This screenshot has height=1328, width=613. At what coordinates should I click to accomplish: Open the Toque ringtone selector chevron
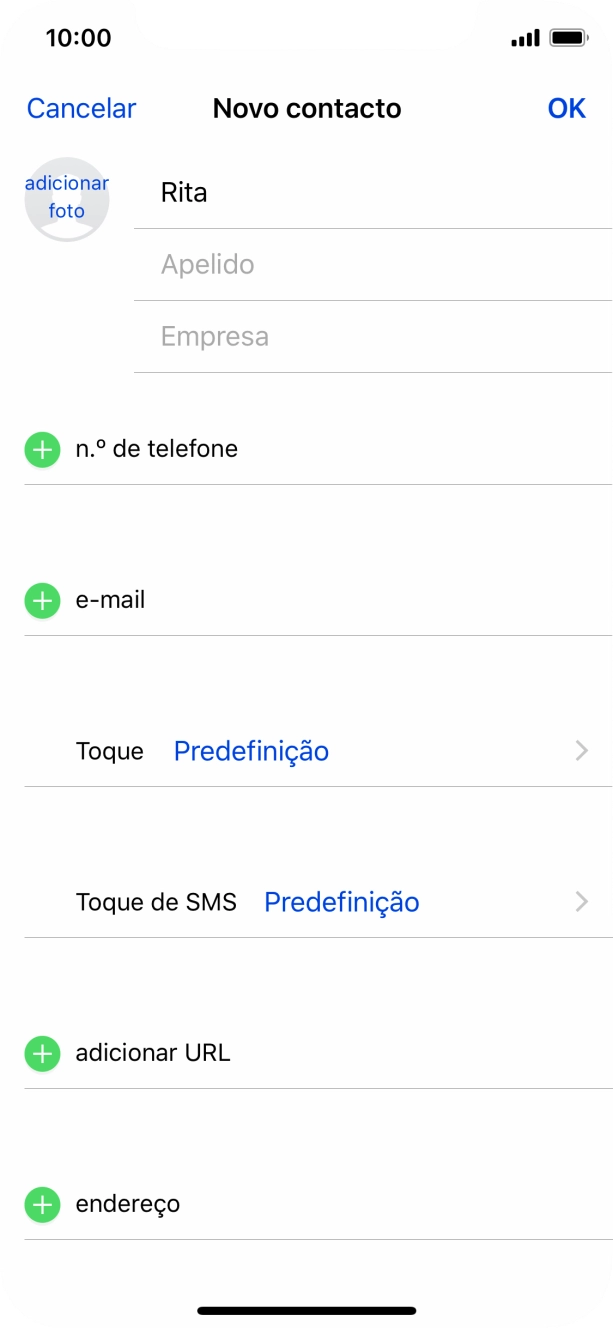pyautogui.click(x=582, y=751)
